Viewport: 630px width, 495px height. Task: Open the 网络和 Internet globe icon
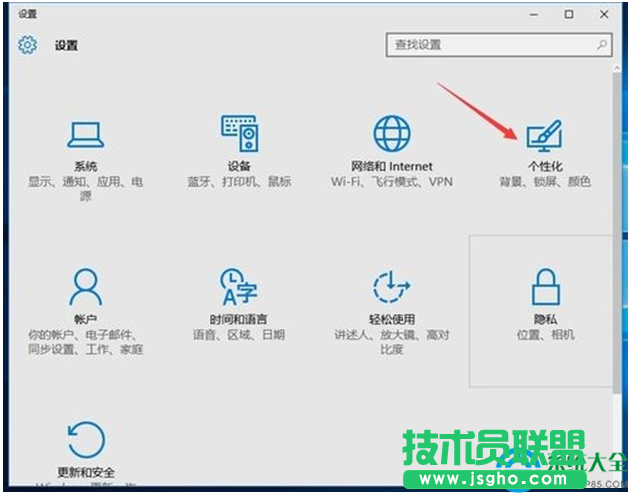(x=392, y=133)
